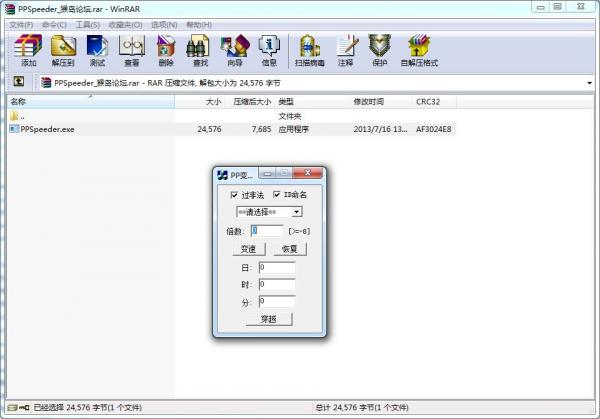Click the 倍数 input field
This screenshot has height=419, width=600.
pyautogui.click(x=267, y=231)
